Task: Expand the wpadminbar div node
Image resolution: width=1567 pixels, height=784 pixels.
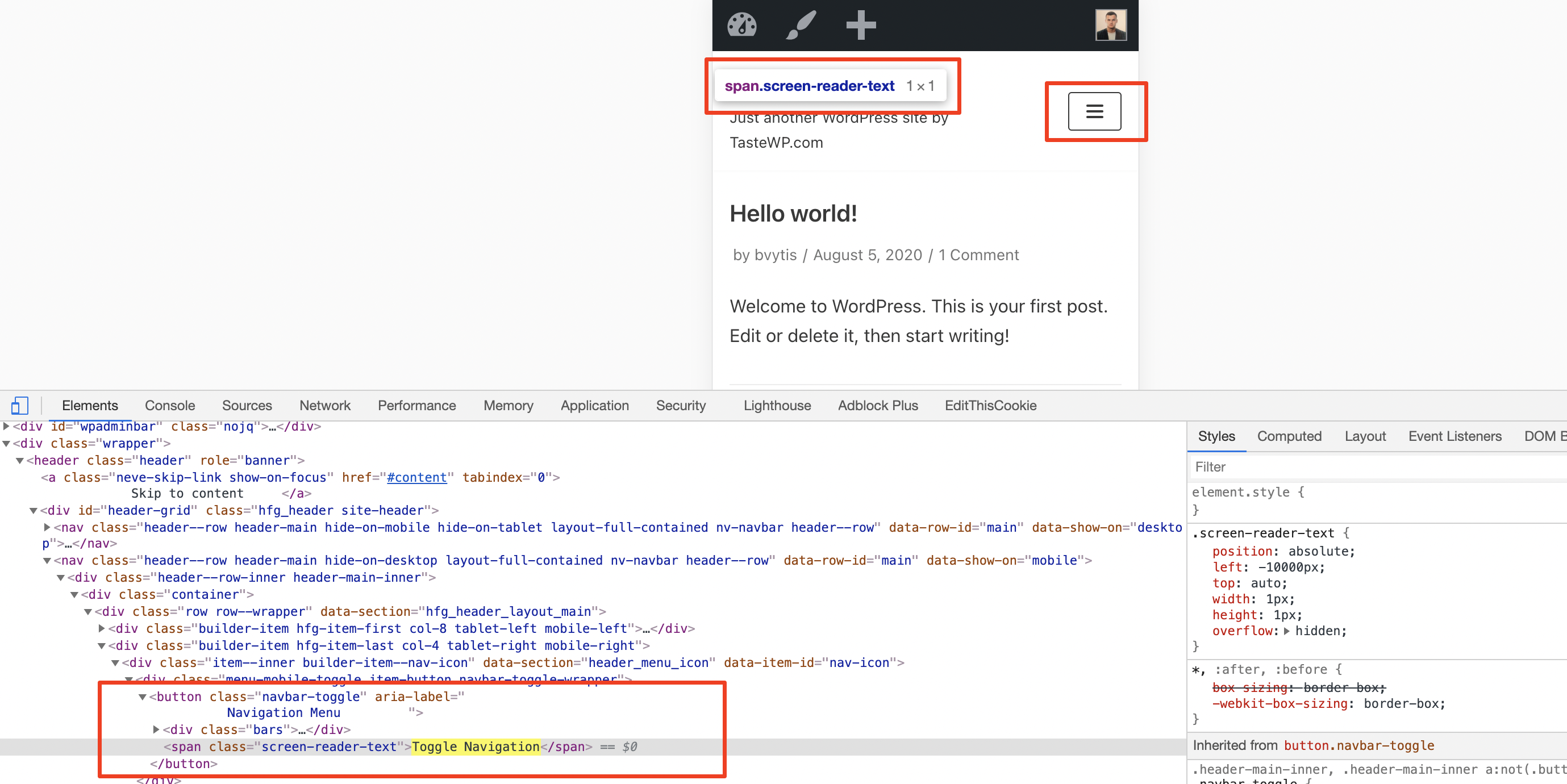Action: pos(5,426)
